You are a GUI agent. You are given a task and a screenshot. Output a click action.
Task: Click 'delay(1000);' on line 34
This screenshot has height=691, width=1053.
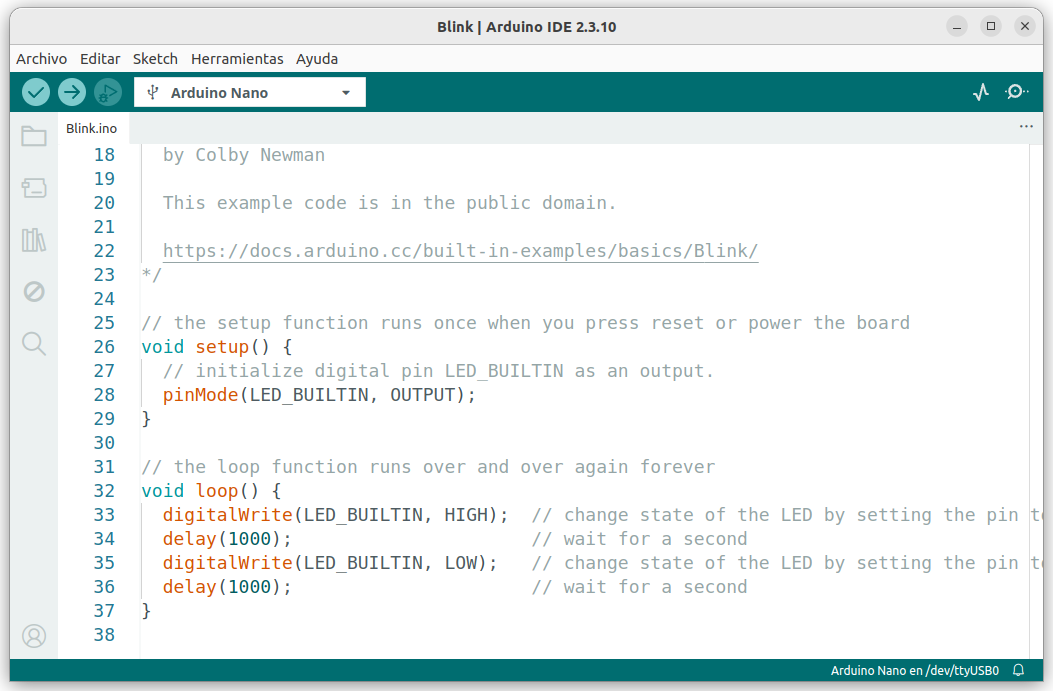click(228, 539)
